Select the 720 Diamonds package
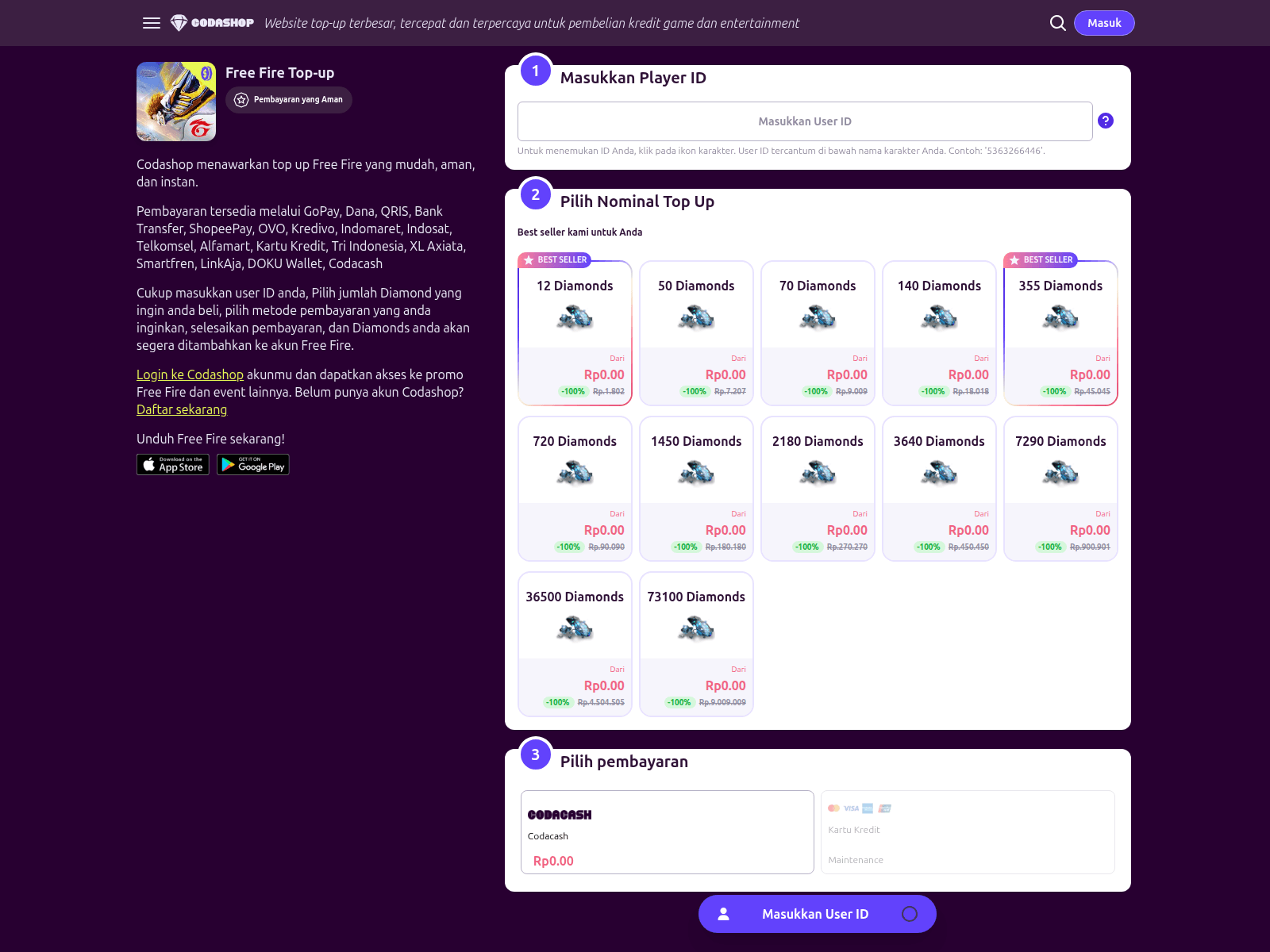The height and width of the screenshot is (952, 1270). (575, 489)
